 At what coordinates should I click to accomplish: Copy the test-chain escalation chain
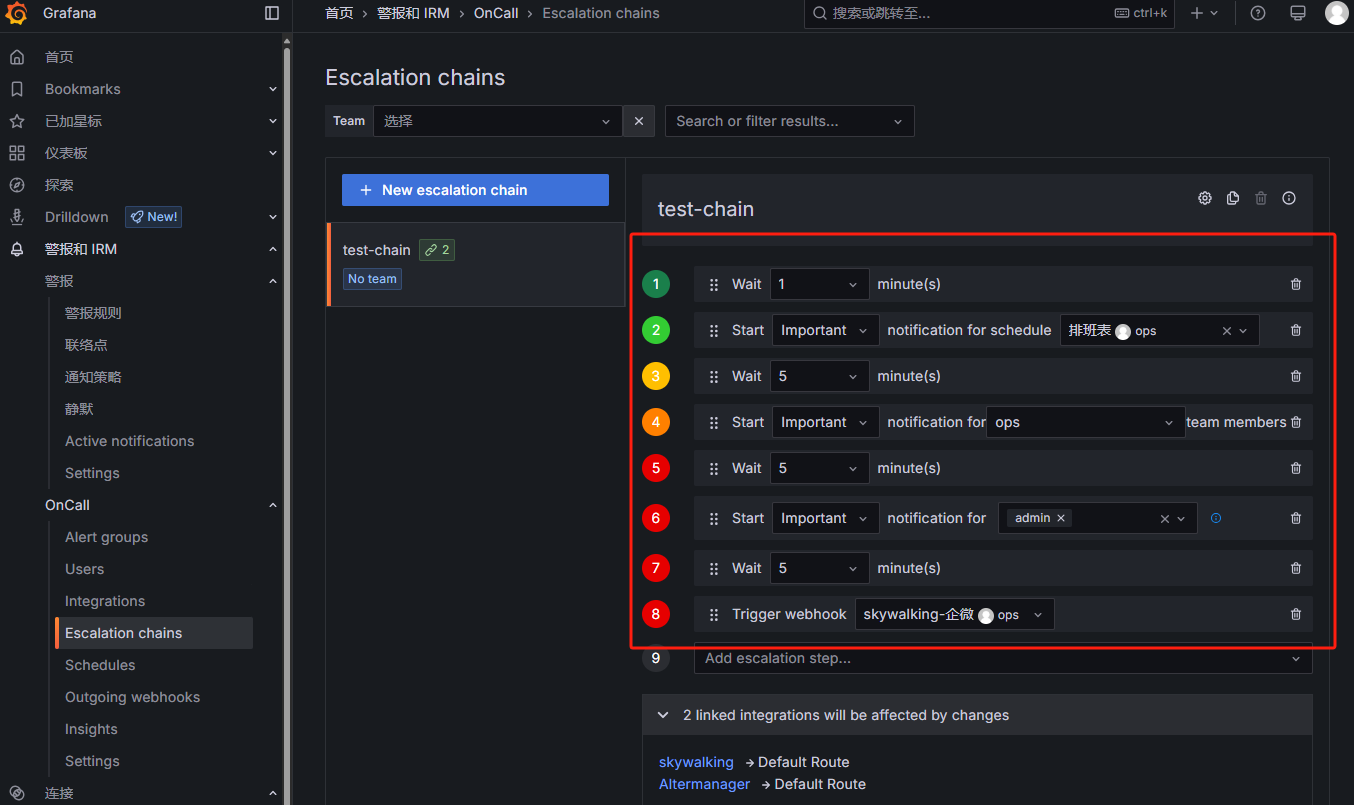[x=1233, y=198]
